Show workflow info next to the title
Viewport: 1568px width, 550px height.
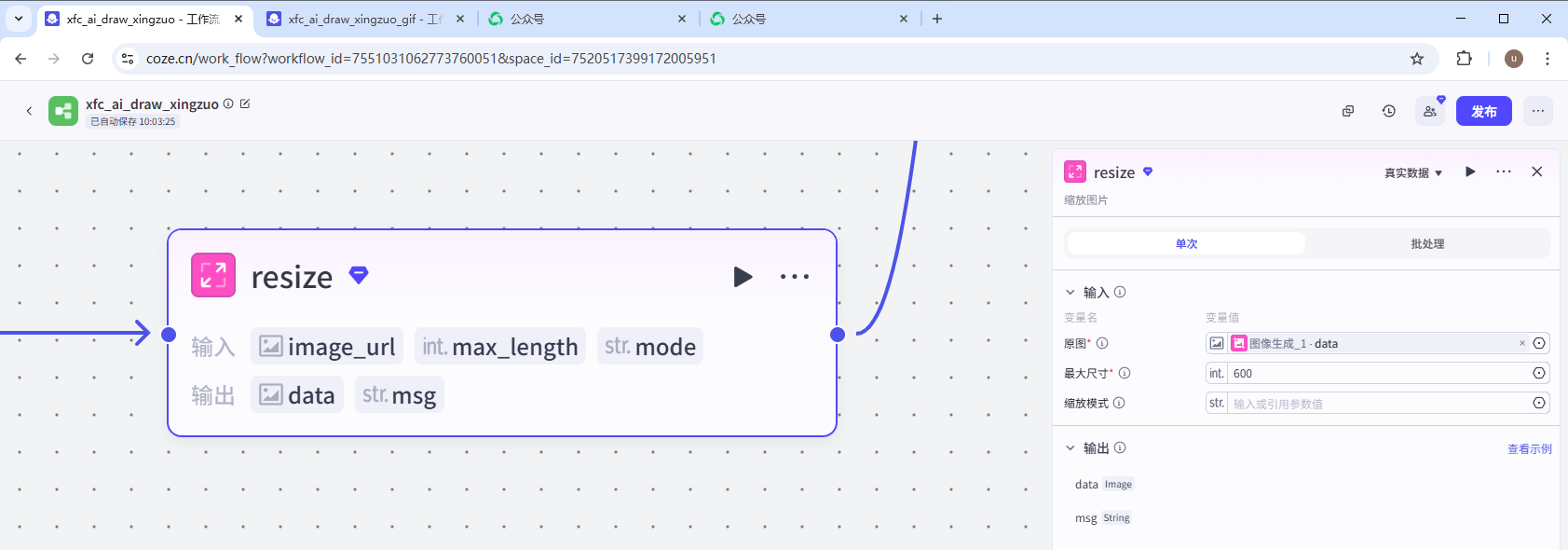[x=228, y=103]
